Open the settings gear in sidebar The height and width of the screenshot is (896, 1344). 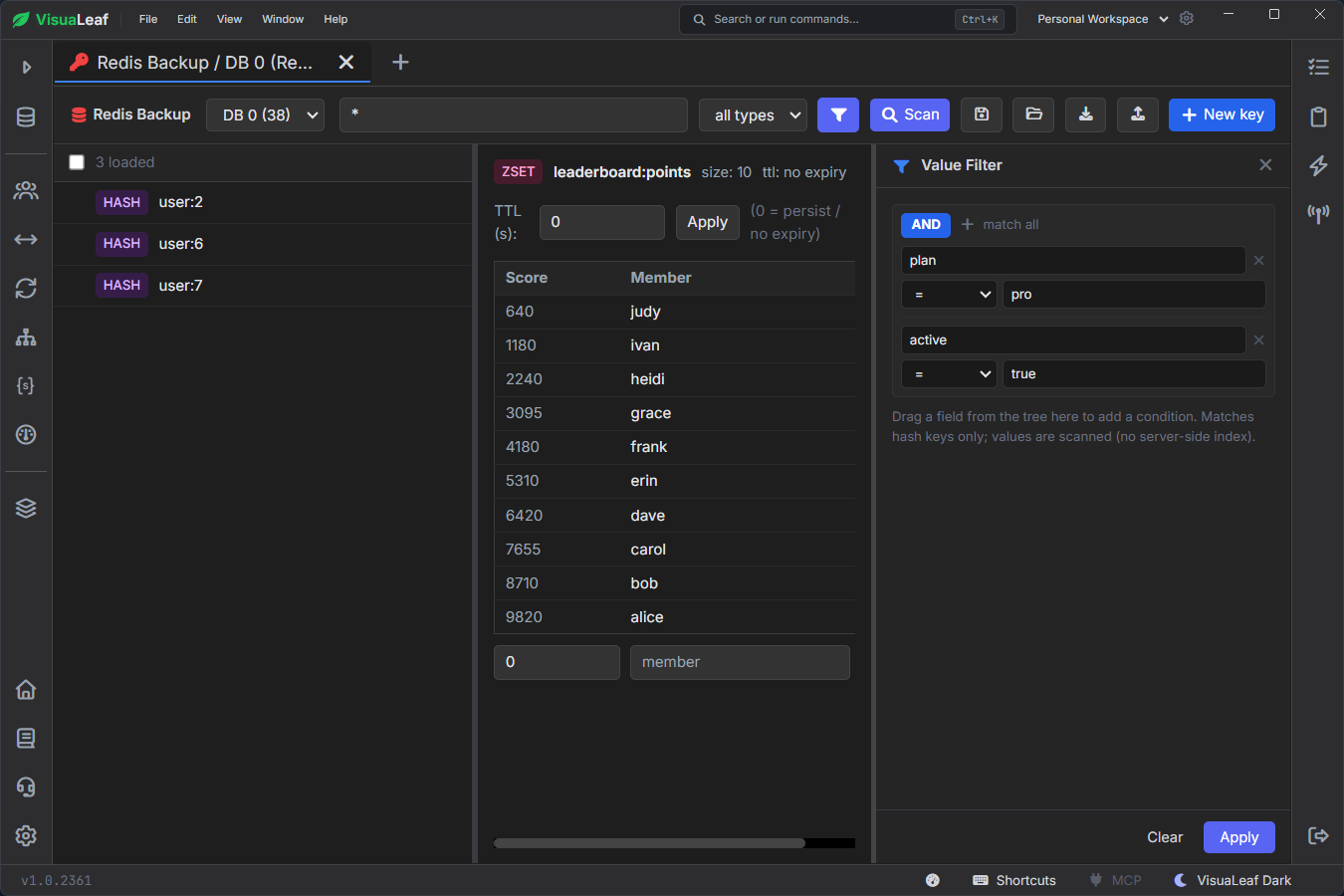point(26,835)
